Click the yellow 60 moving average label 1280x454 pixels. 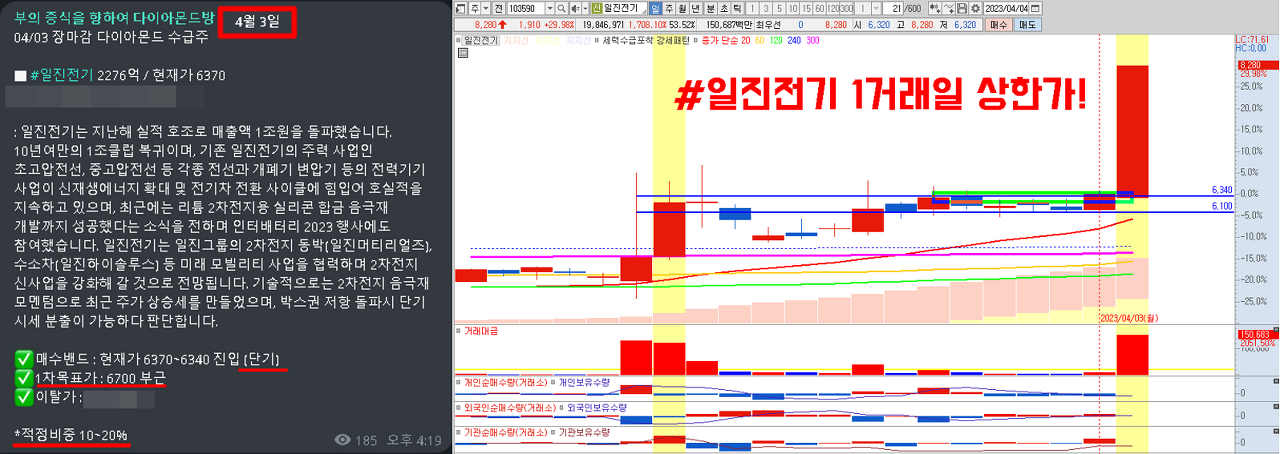point(760,40)
